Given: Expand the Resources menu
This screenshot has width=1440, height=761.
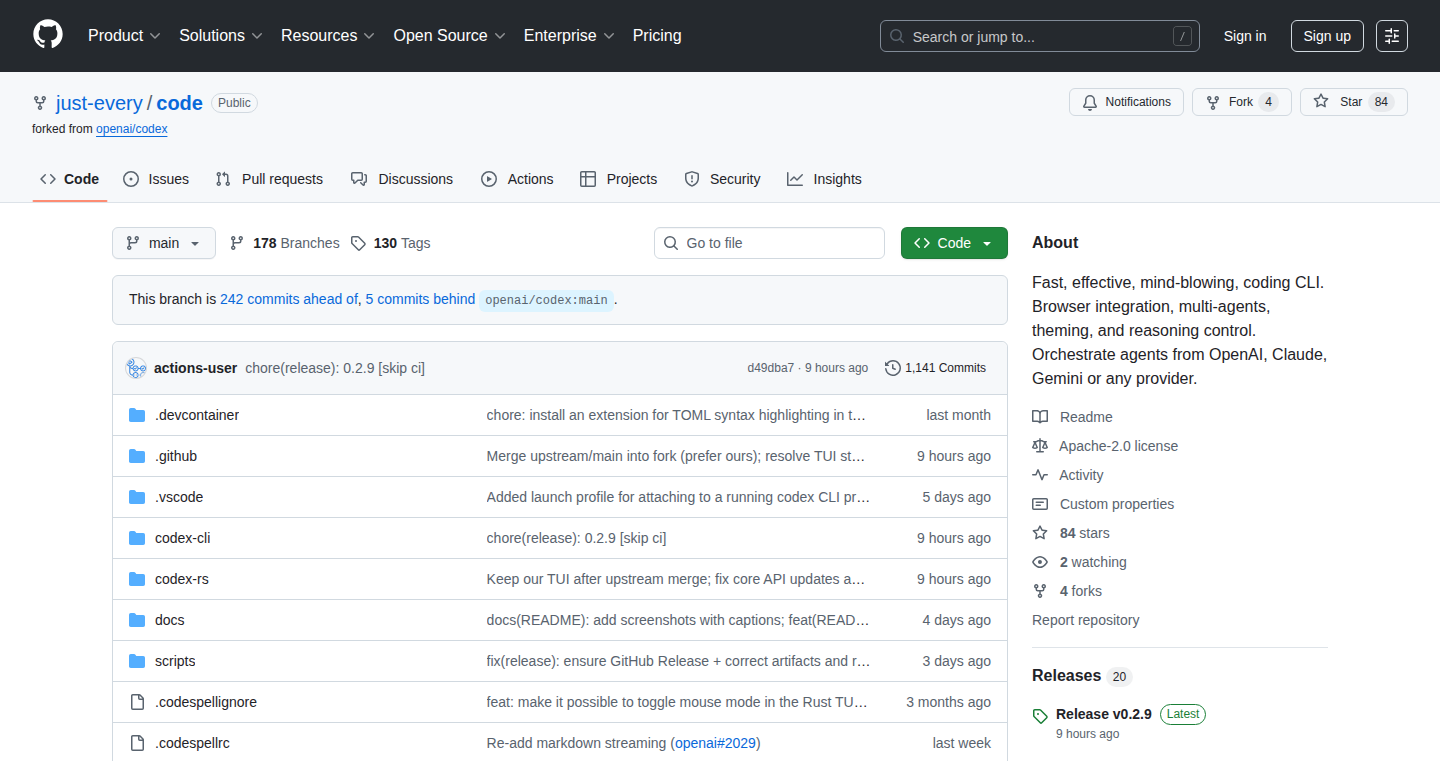Looking at the screenshot, I should [x=328, y=36].
